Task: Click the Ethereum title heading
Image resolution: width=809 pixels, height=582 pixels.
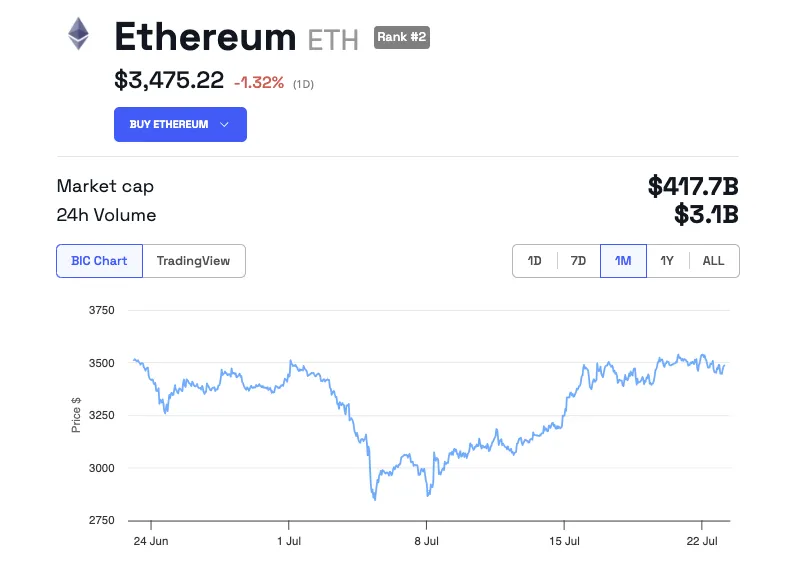Action: [205, 37]
